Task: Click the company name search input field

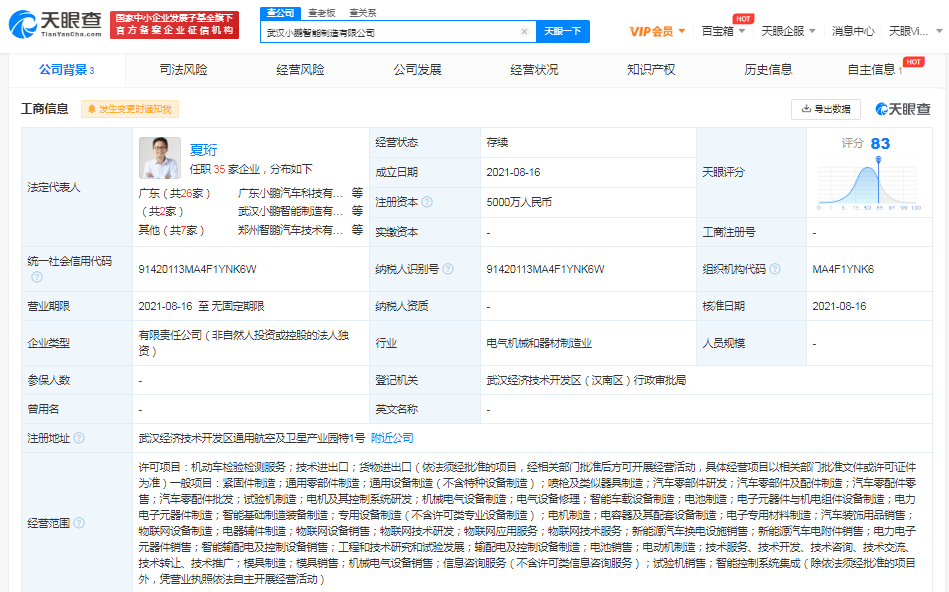Action: click(390, 32)
